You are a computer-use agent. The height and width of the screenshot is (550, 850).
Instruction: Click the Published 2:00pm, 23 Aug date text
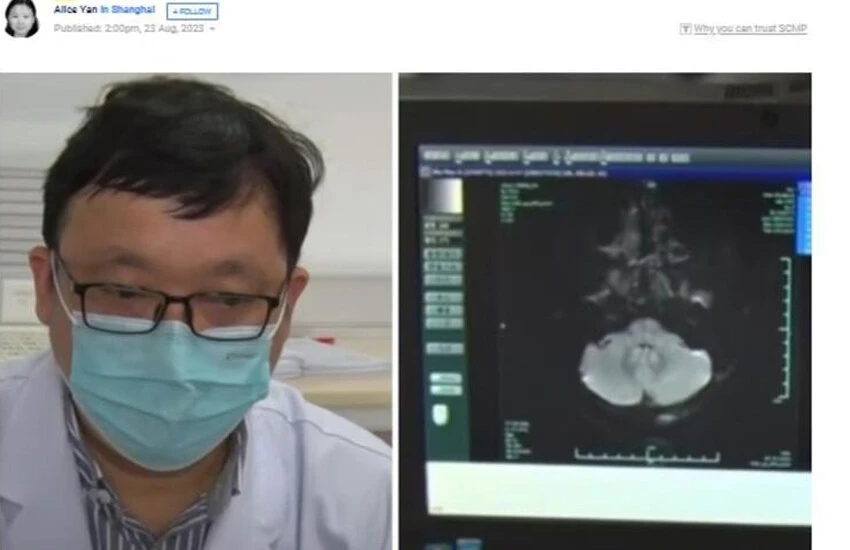[128, 28]
